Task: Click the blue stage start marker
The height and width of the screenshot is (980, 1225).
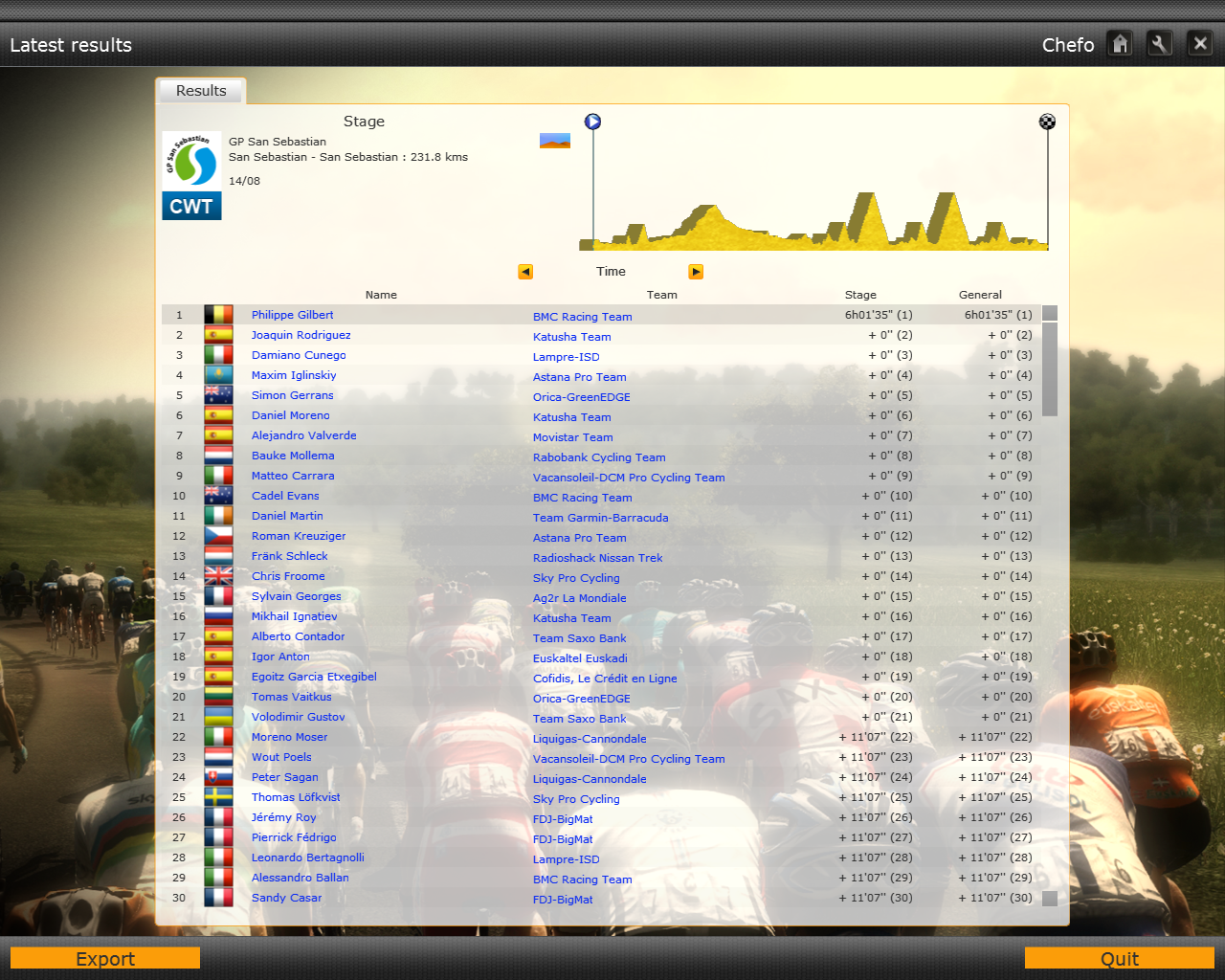Action: point(592,122)
